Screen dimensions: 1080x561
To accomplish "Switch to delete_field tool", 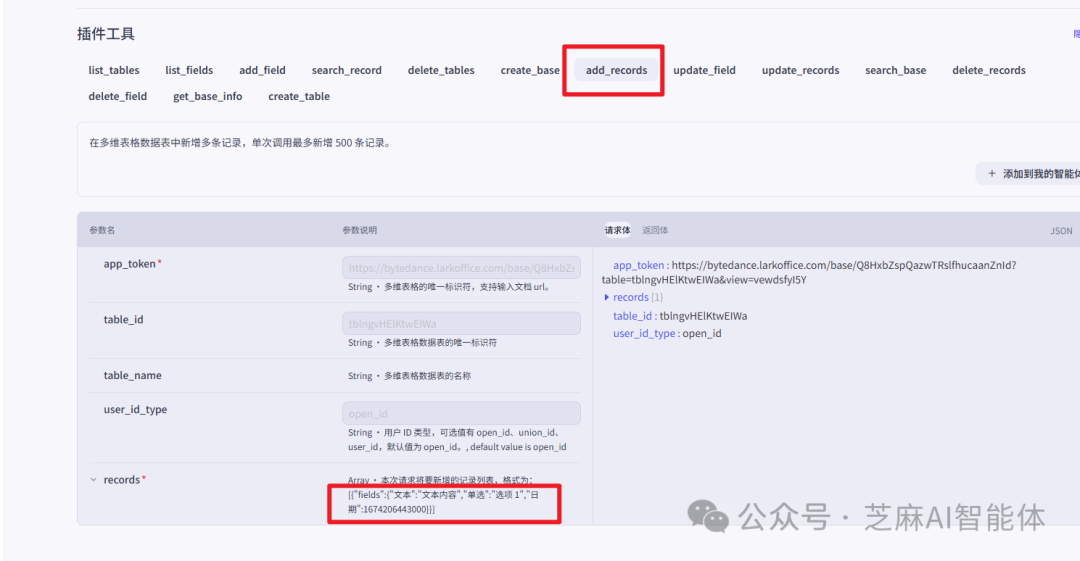I will point(118,96).
